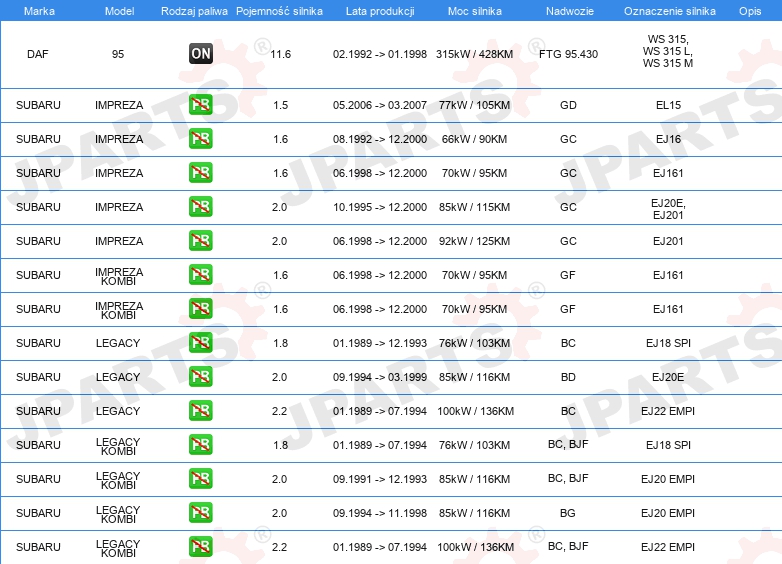Click the Marka column header
Screen dimensions: 782x564
pyautogui.click(x=39, y=11)
